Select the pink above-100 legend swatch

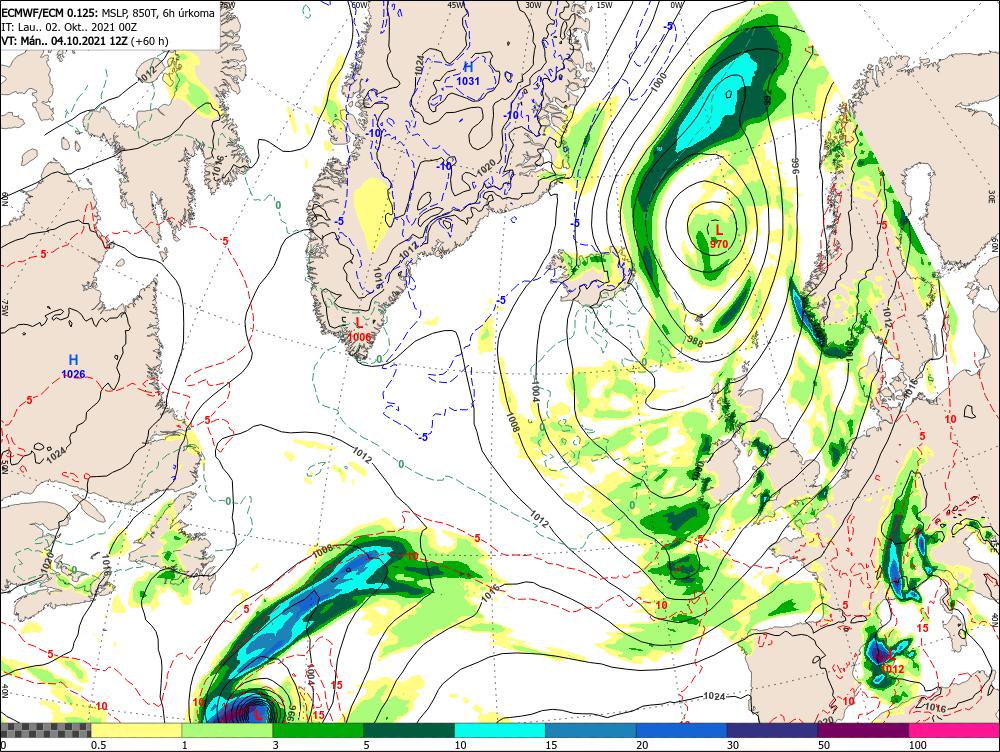point(954,730)
